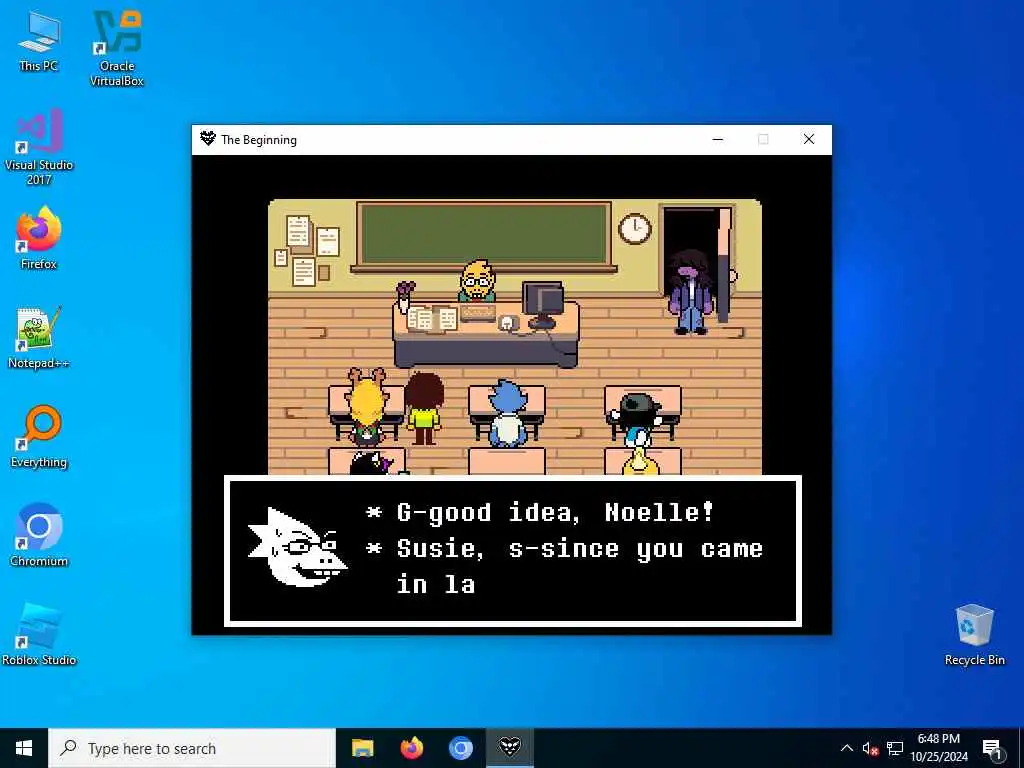1024x768 pixels.
Task: Open the network status tray icon
Action: 895,748
